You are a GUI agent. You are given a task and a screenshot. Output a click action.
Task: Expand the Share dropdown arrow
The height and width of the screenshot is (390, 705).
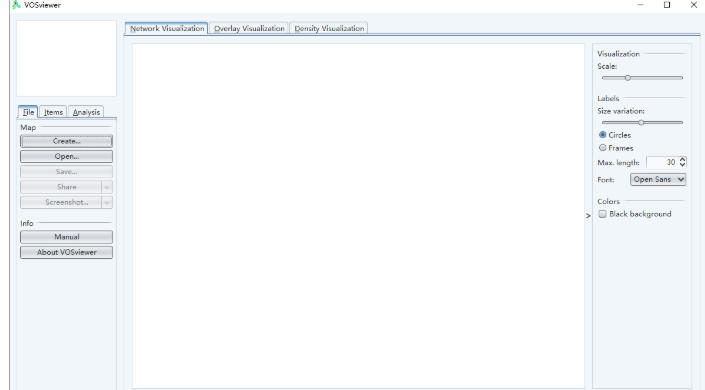tap(107, 187)
